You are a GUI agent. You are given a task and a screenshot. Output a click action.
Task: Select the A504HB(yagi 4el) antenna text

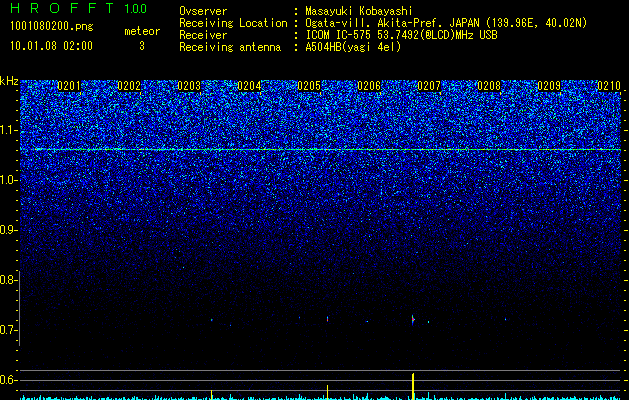coord(353,47)
